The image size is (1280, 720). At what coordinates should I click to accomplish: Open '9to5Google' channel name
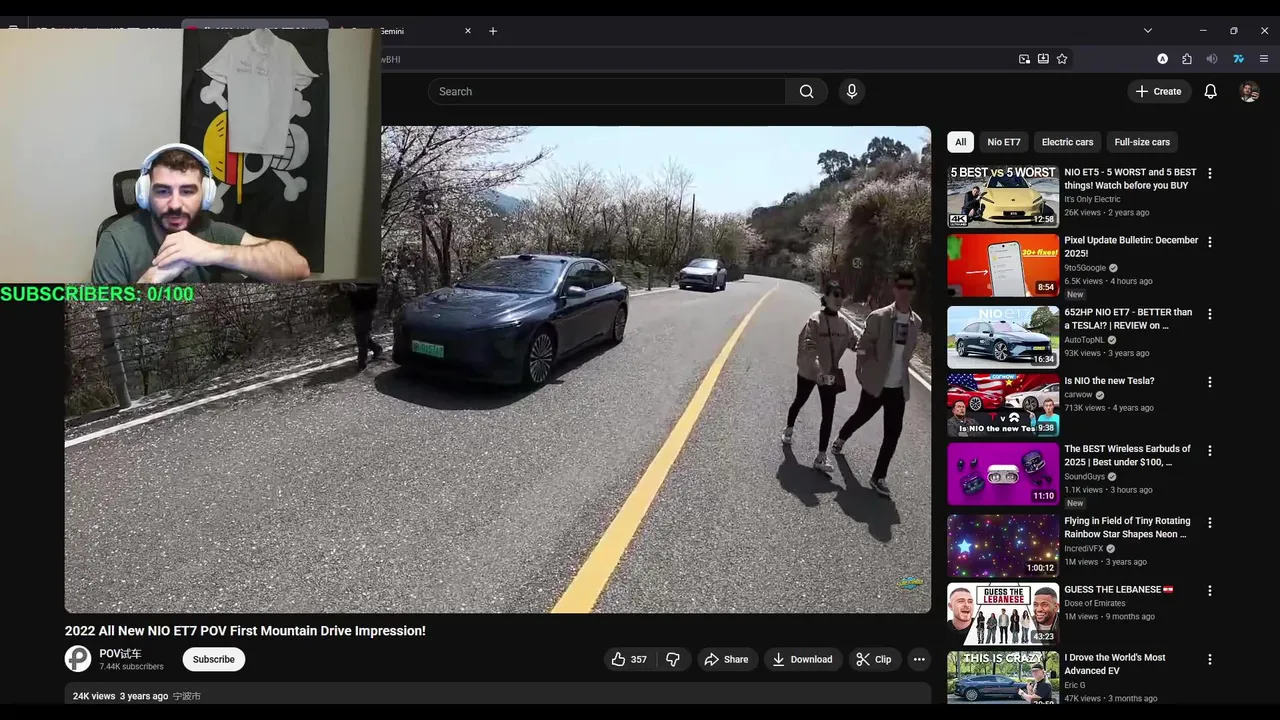[1085, 268]
